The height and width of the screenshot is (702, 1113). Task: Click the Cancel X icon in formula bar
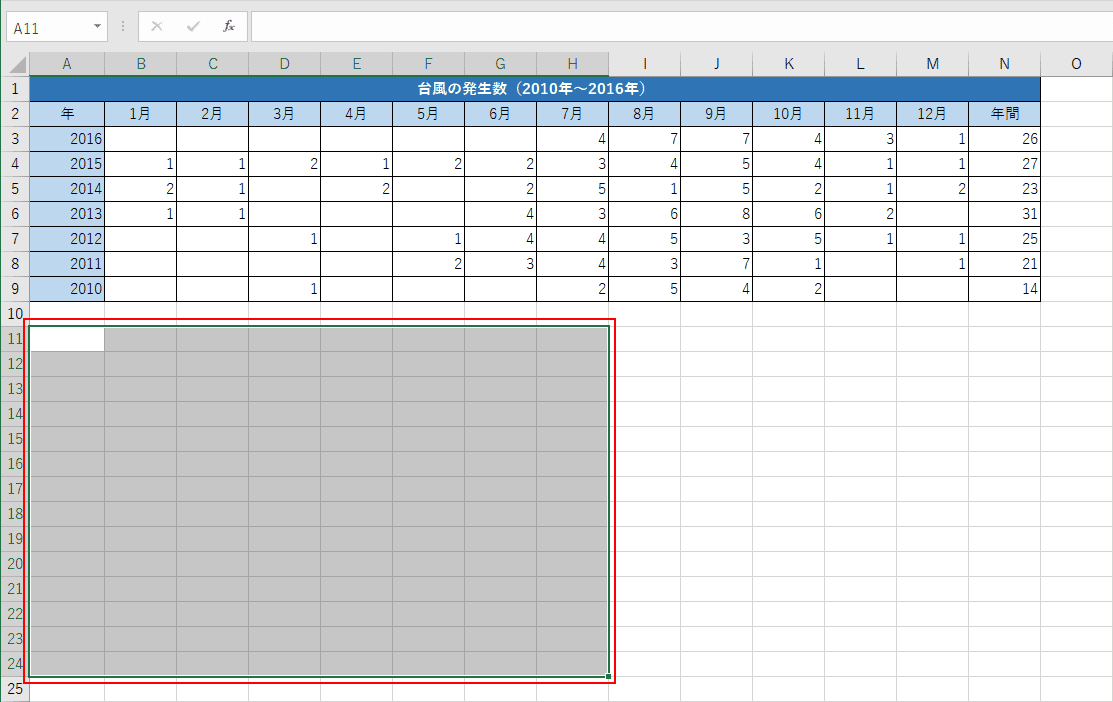[x=157, y=26]
